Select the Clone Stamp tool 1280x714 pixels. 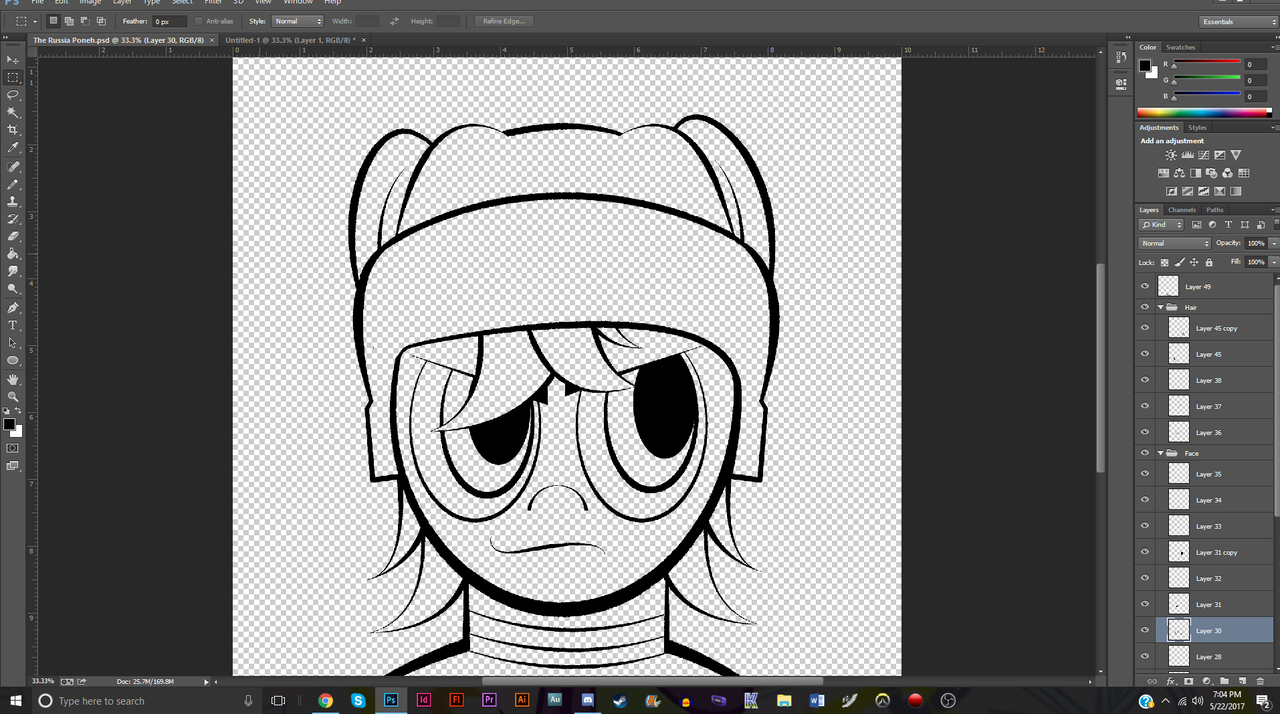coord(13,201)
